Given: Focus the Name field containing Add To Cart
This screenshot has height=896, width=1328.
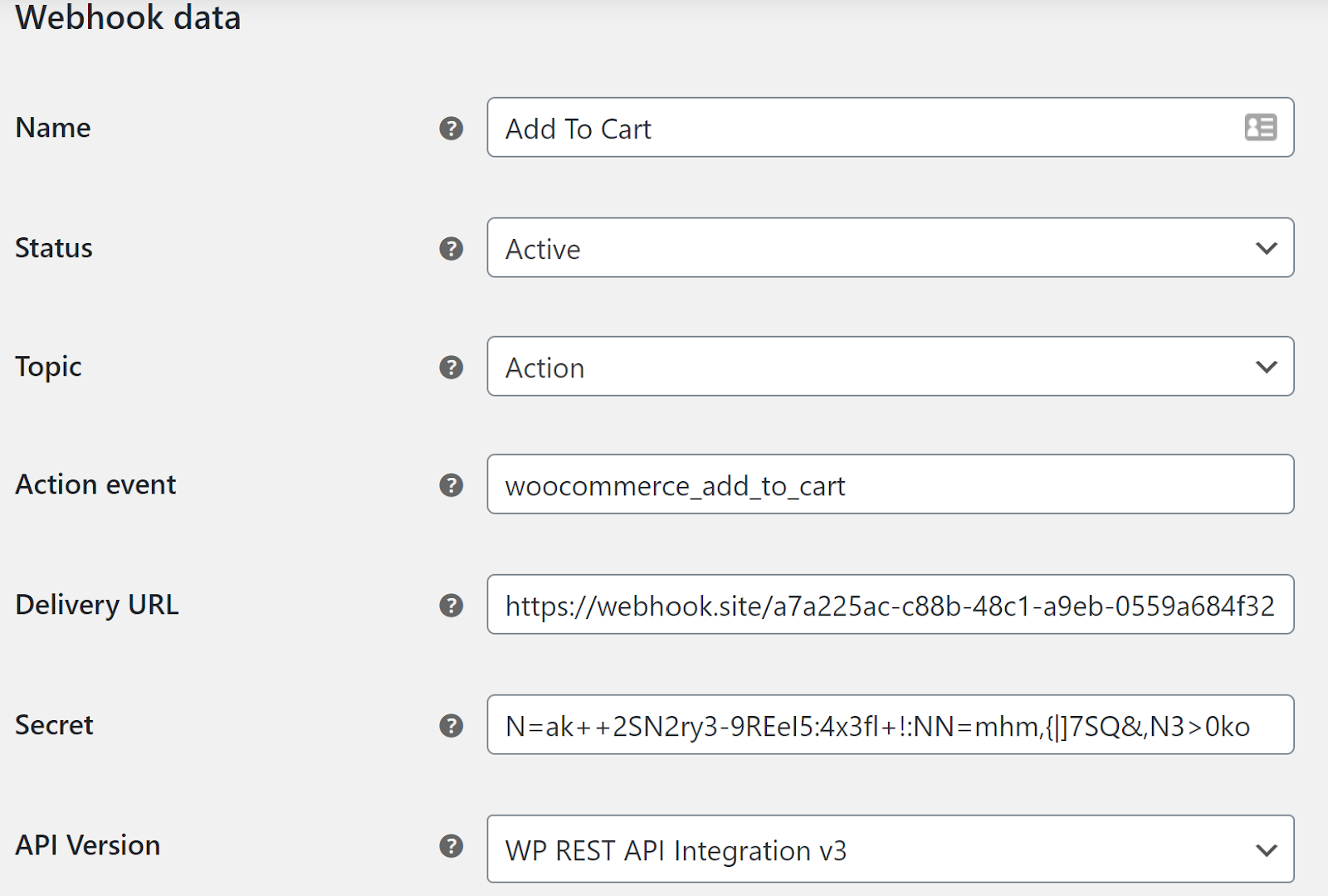Looking at the screenshot, I should pos(863,129).
